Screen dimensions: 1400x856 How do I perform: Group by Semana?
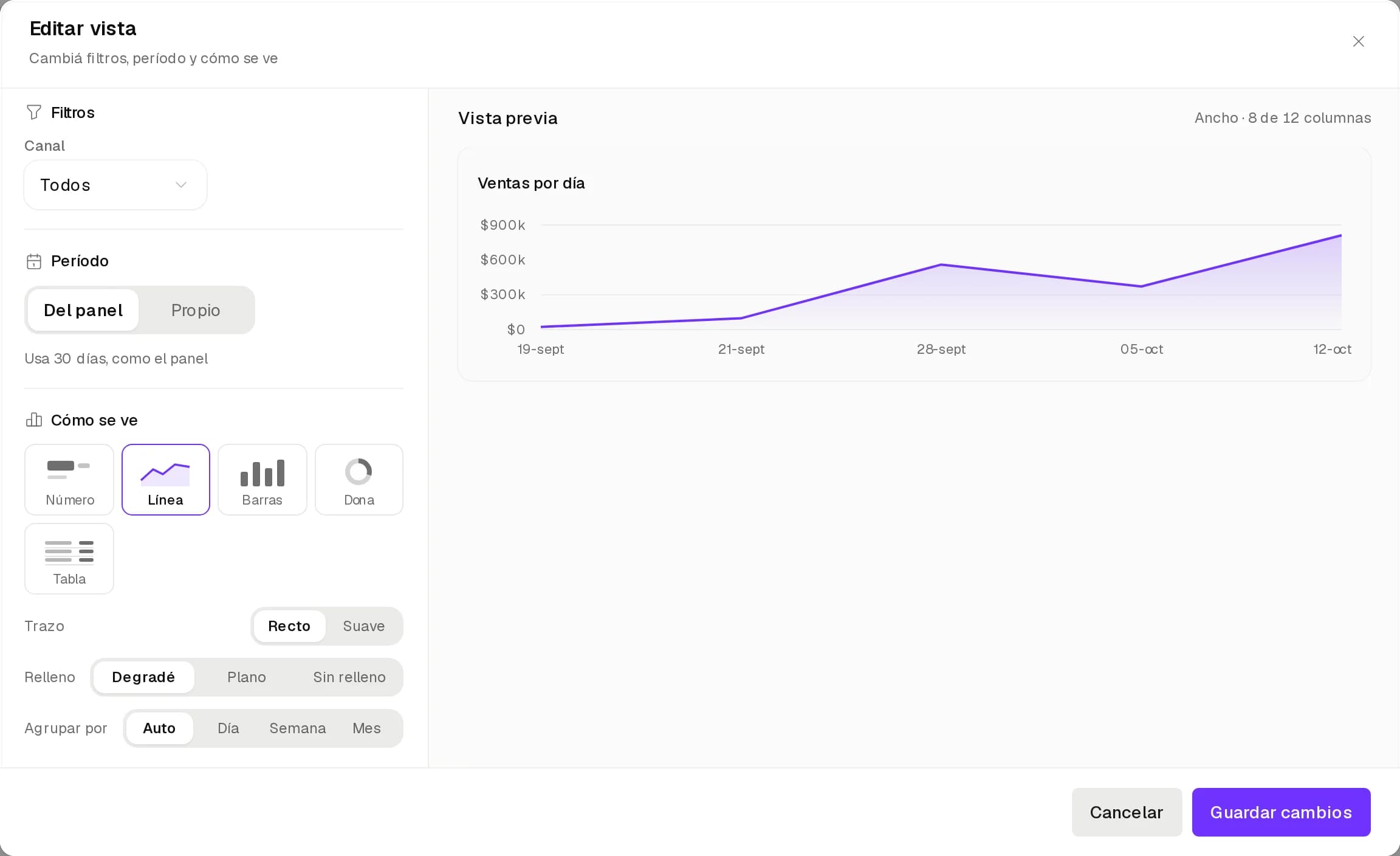point(298,728)
